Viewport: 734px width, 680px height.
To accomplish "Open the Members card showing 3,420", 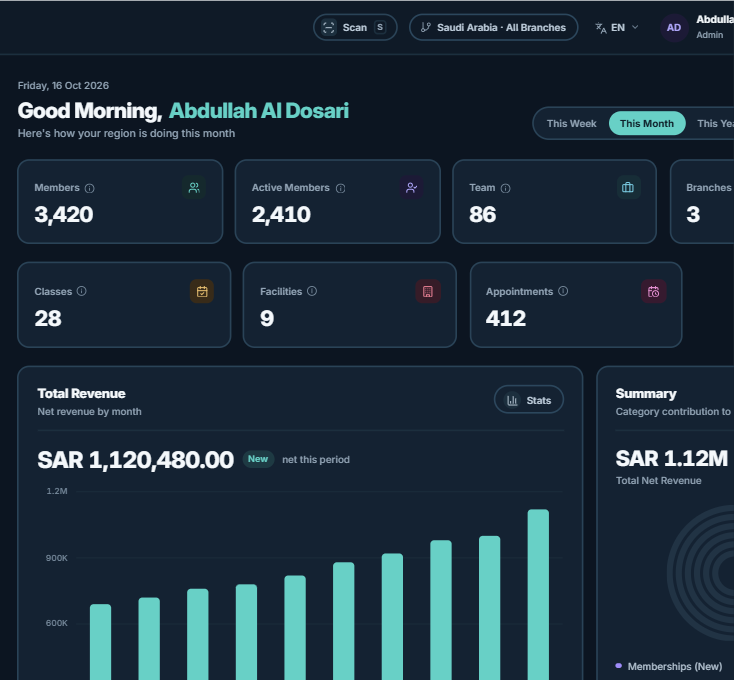I will 120,202.
